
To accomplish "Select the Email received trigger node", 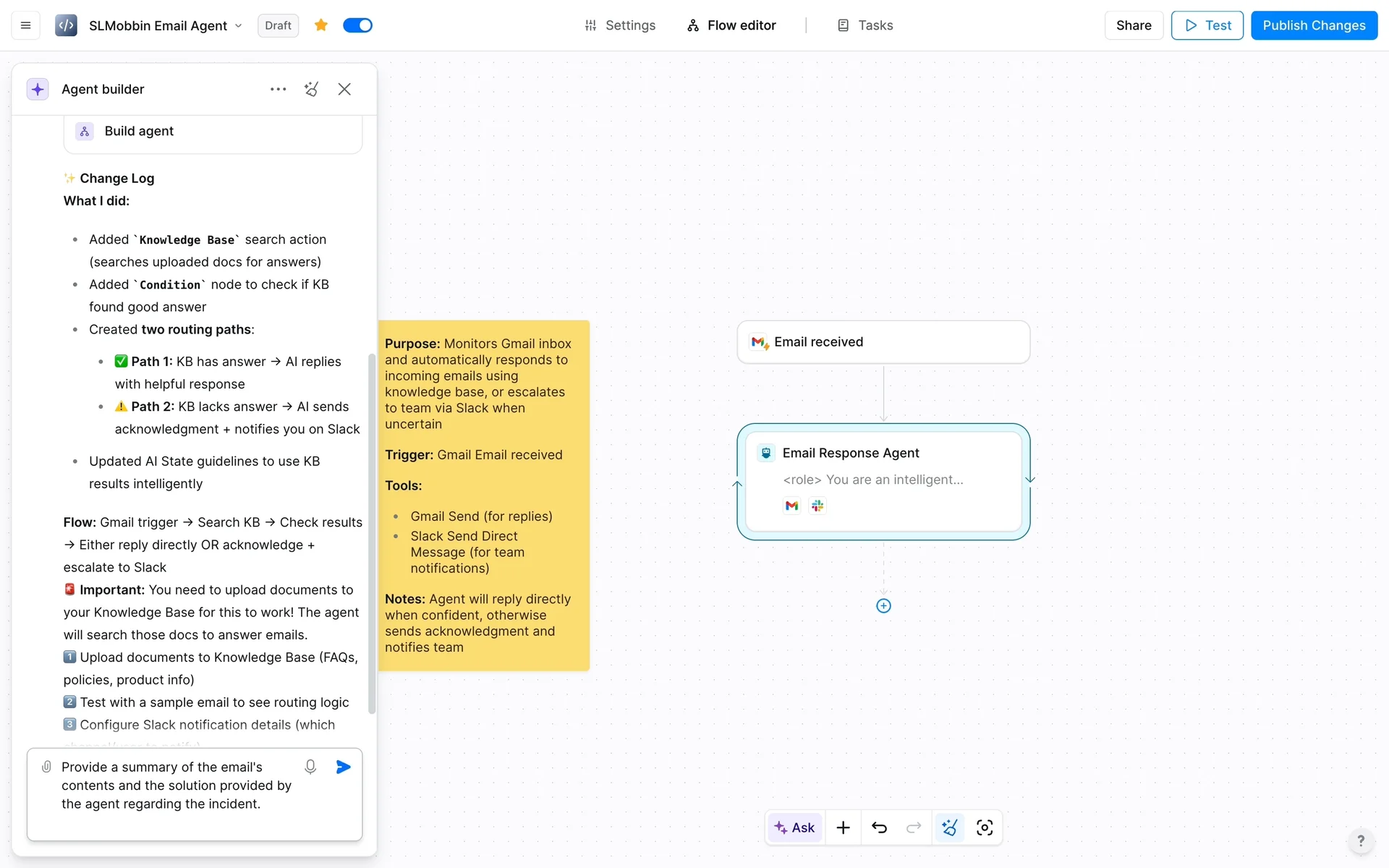I will (x=883, y=342).
